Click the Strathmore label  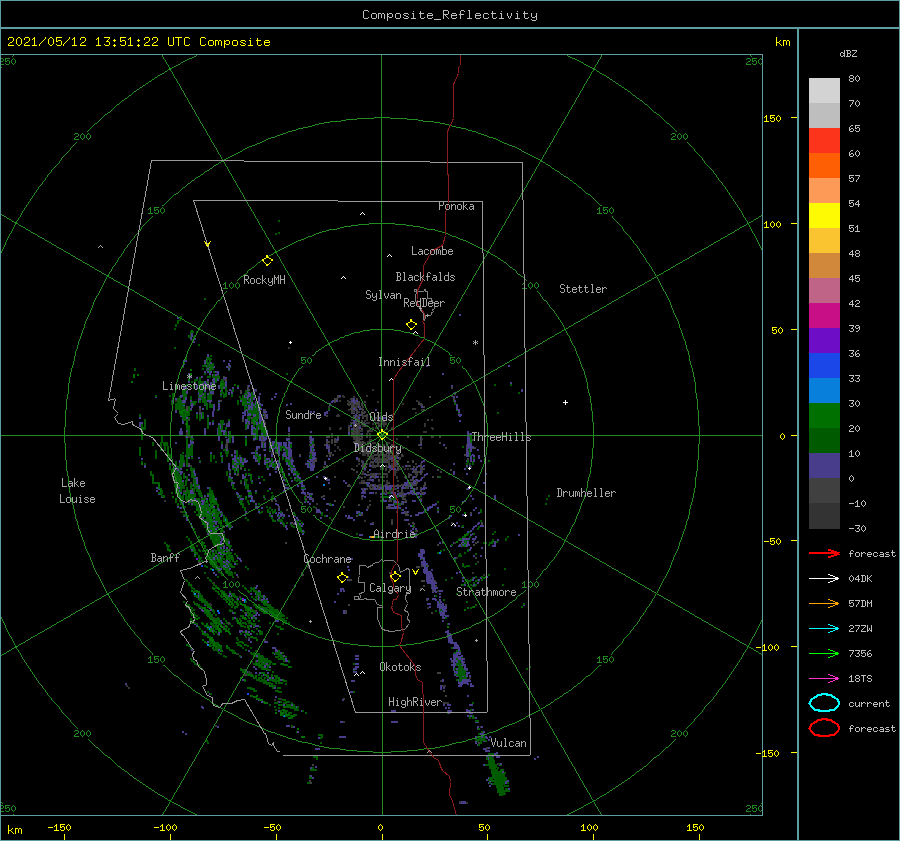click(x=486, y=592)
